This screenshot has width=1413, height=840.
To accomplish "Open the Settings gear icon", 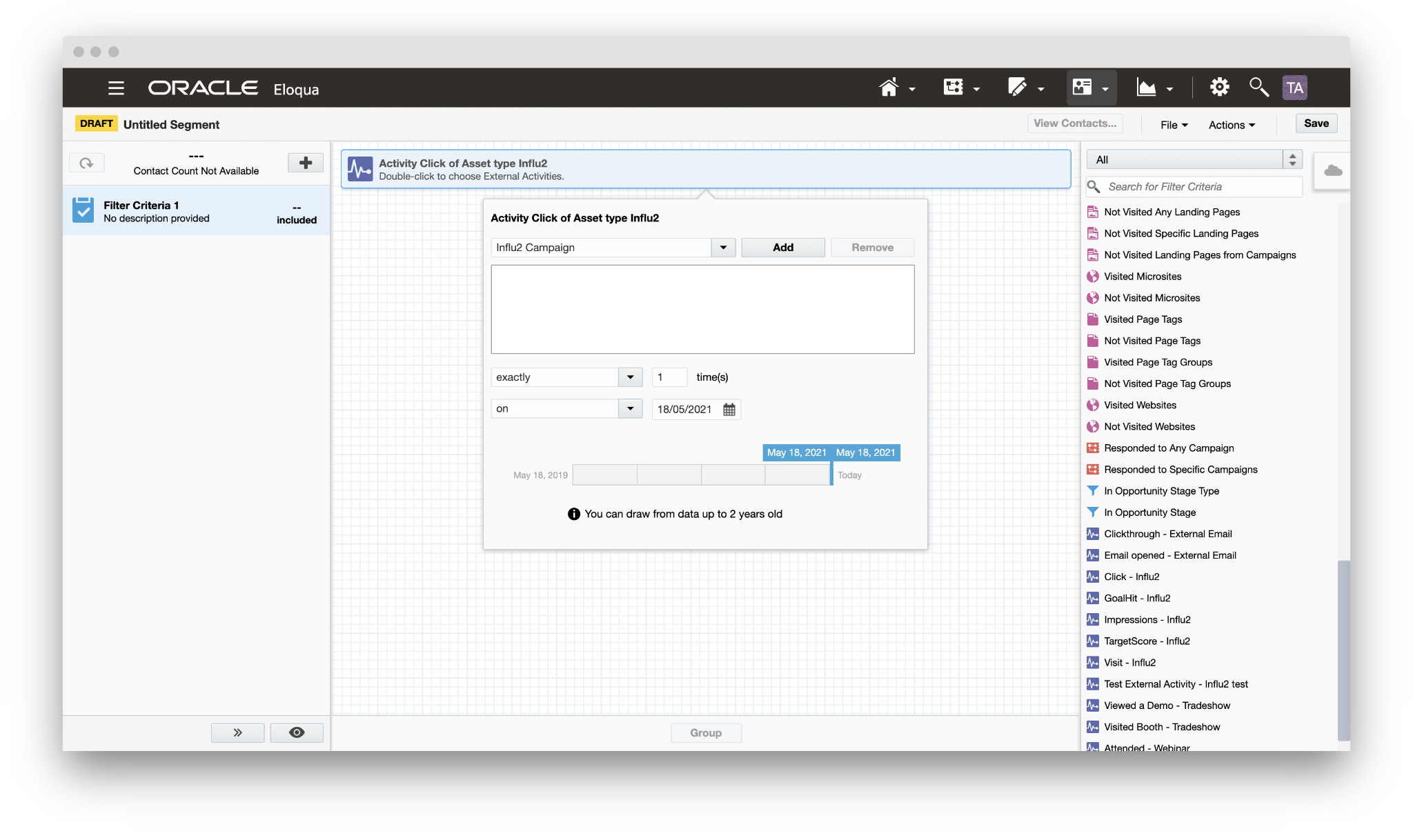I will pos(1219,88).
